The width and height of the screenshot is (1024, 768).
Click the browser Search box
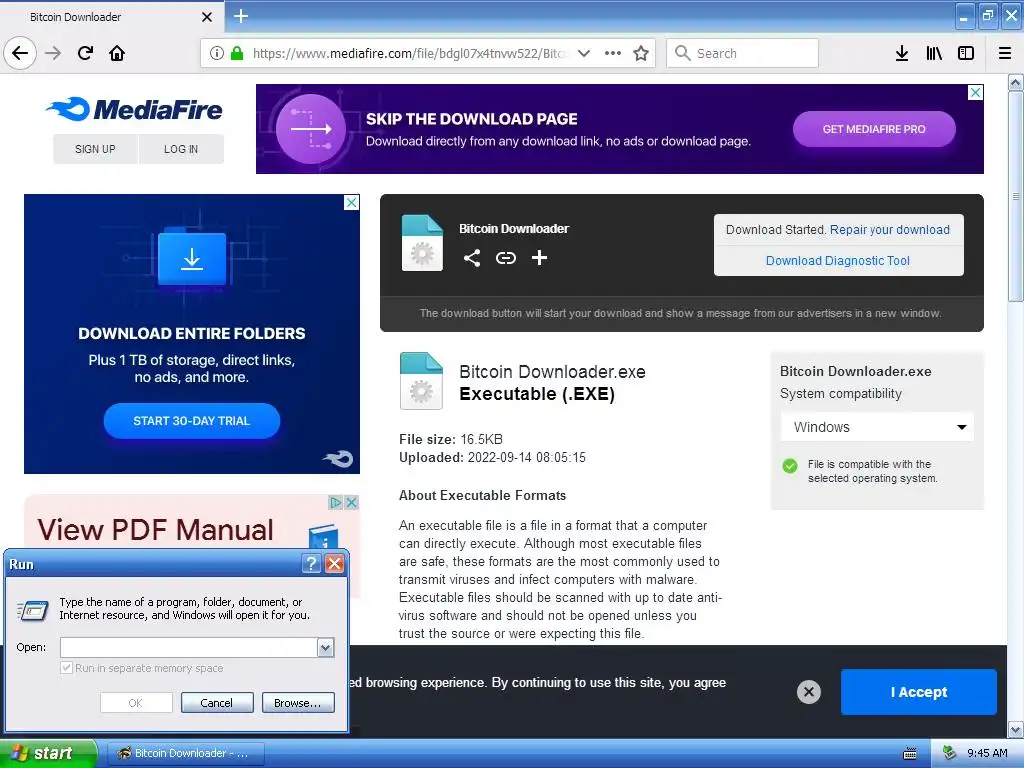[x=742, y=53]
